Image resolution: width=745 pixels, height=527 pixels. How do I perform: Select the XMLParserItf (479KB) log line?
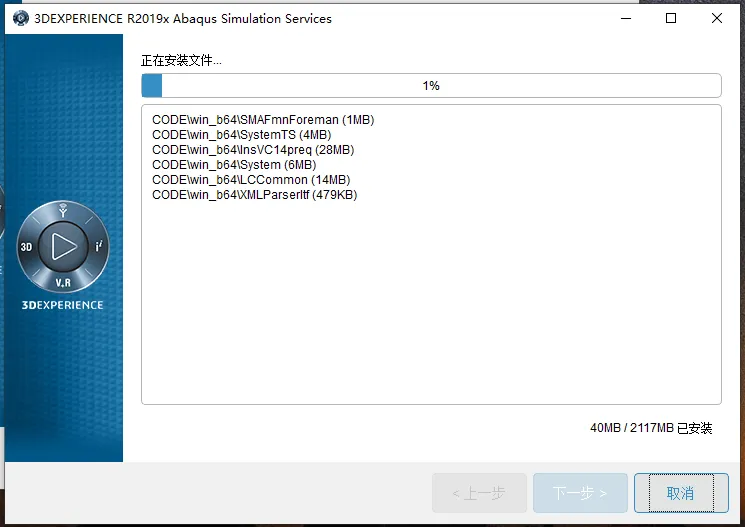254,195
